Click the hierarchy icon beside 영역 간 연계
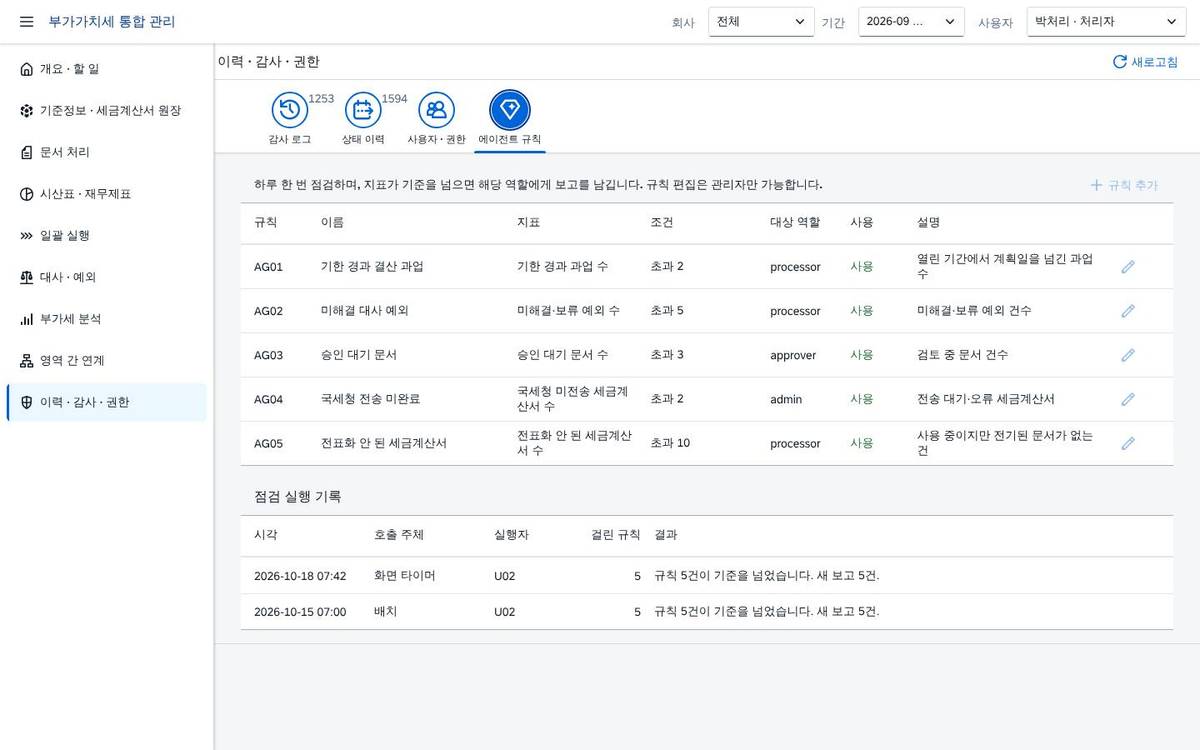The image size is (1200, 750). tap(26, 361)
